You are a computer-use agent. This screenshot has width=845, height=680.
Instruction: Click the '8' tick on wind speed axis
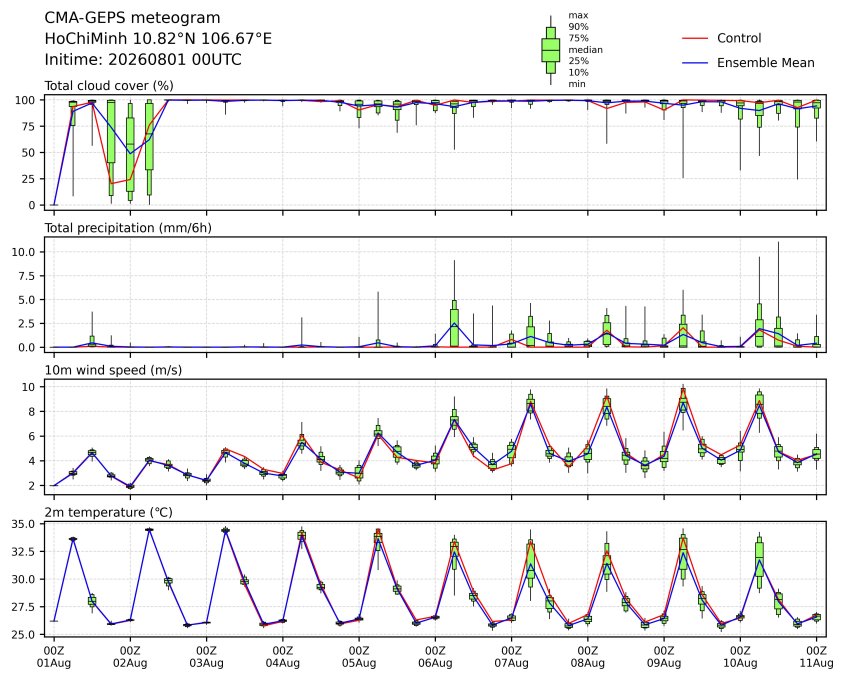(32, 412)
